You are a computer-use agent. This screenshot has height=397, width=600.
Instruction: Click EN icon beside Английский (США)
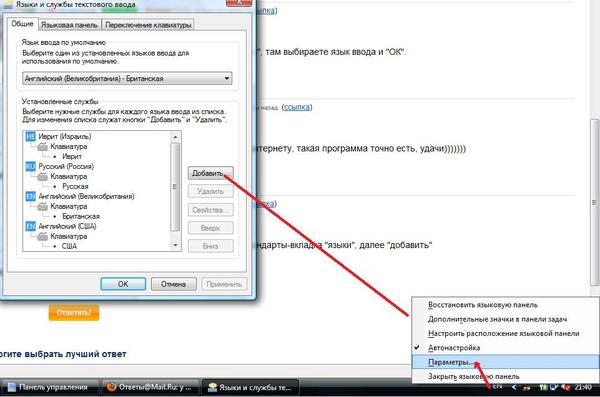point(30,226)
